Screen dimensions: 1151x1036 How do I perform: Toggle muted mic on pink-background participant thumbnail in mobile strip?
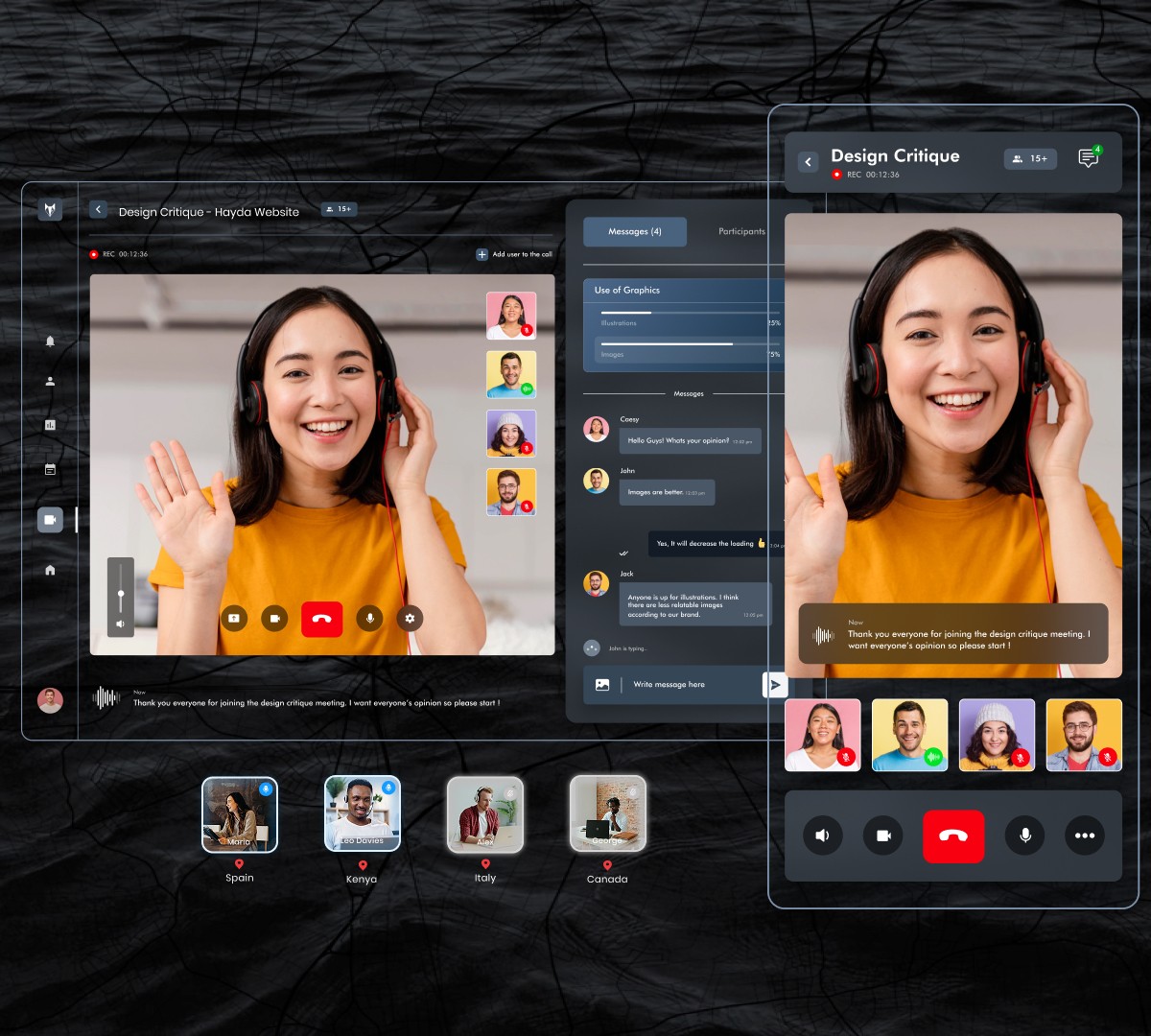pyautogui.click(x=846, y=758)
